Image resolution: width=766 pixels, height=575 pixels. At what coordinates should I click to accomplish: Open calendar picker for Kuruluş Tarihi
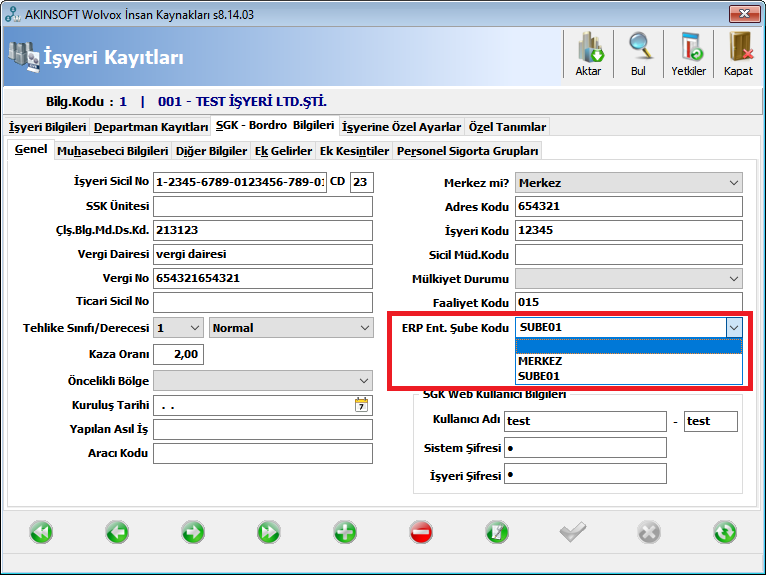361,405
